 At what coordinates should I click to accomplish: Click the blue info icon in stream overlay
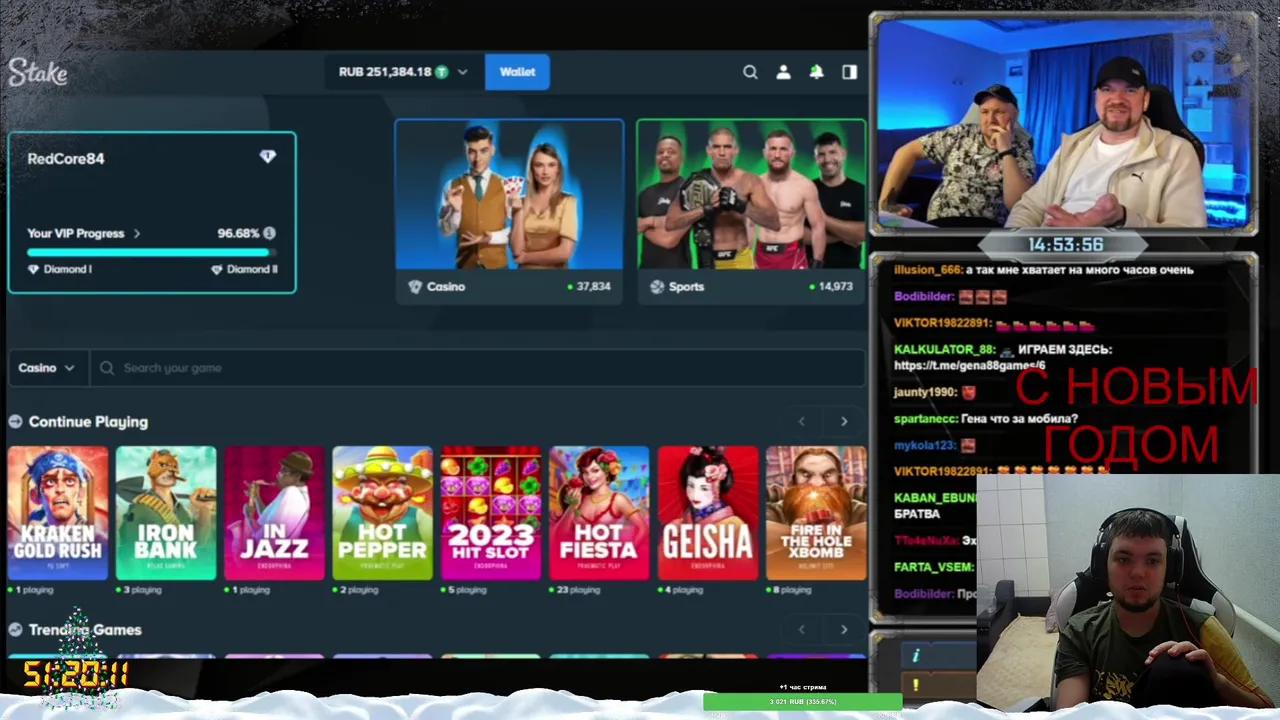click(915, 656)
